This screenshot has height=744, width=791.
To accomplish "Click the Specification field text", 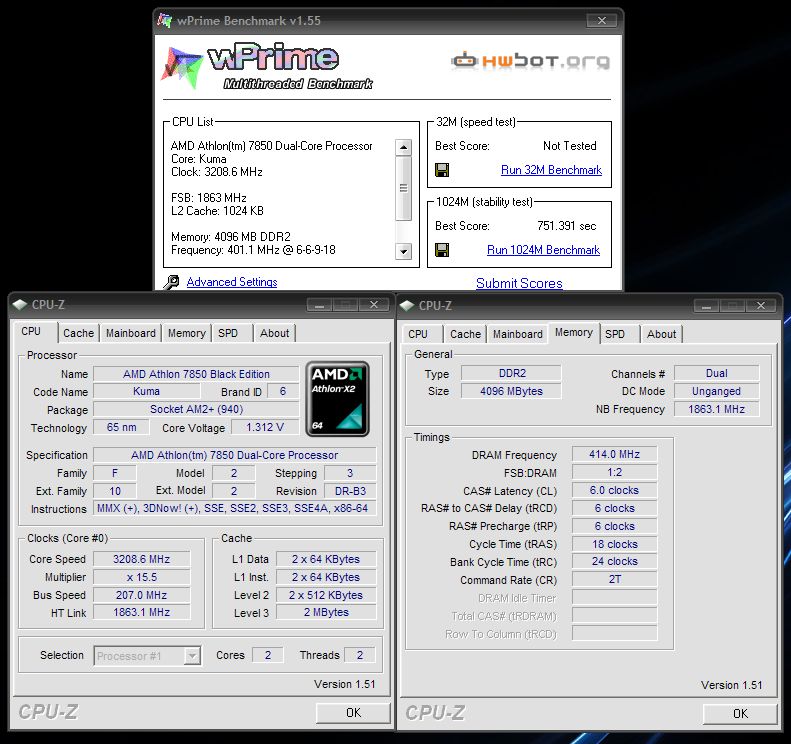I will [235, 455].
